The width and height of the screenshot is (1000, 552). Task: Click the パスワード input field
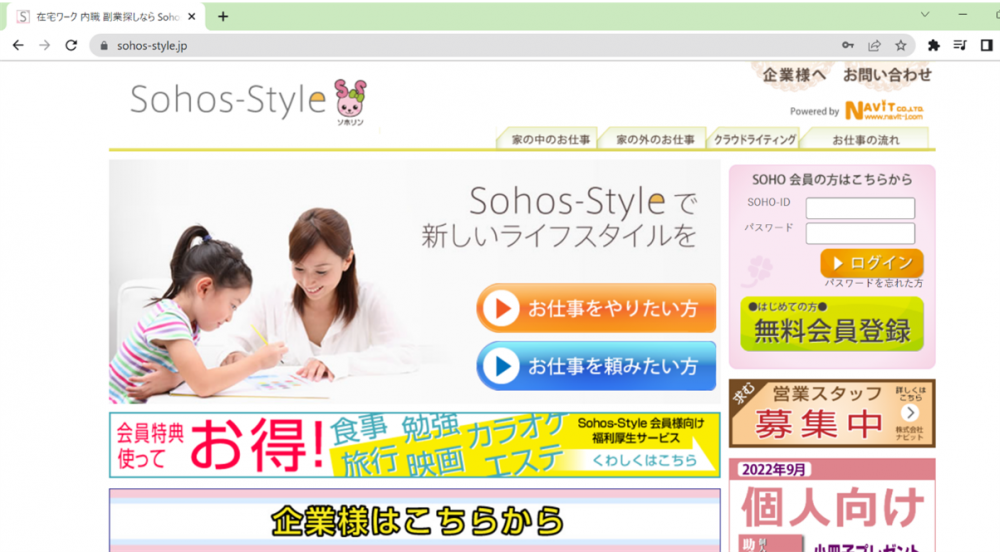(860, 233)
